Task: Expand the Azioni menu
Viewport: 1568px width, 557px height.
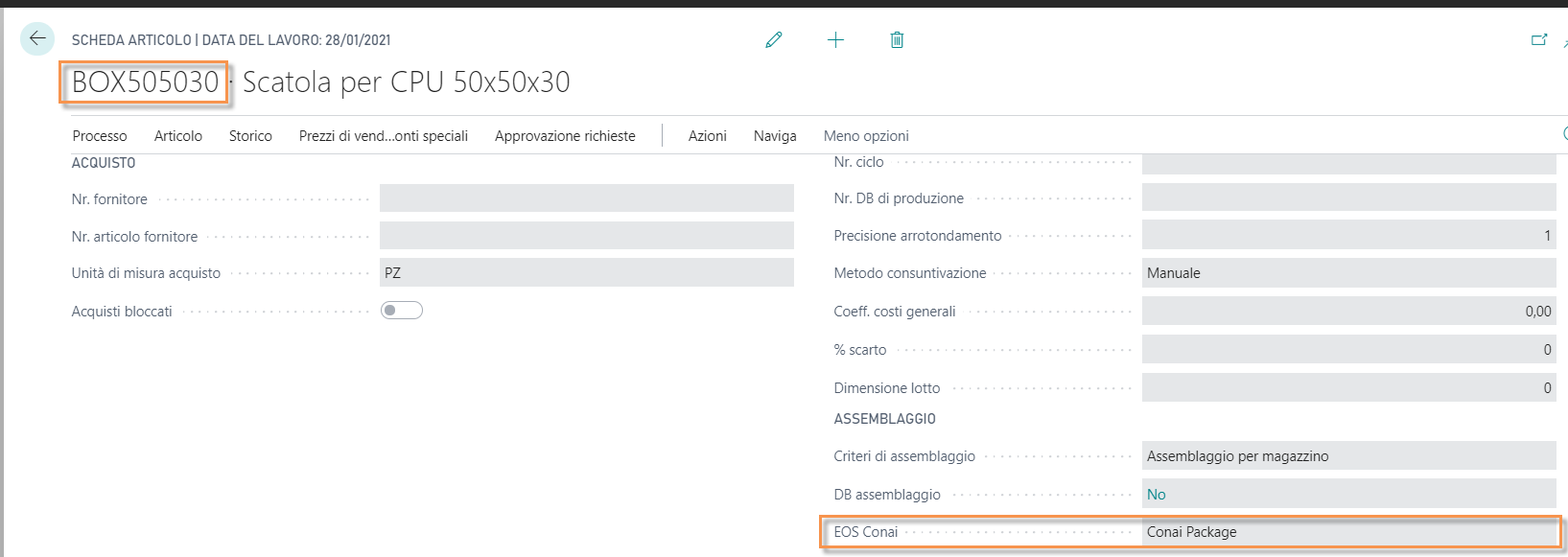Action: pos(707,136)
